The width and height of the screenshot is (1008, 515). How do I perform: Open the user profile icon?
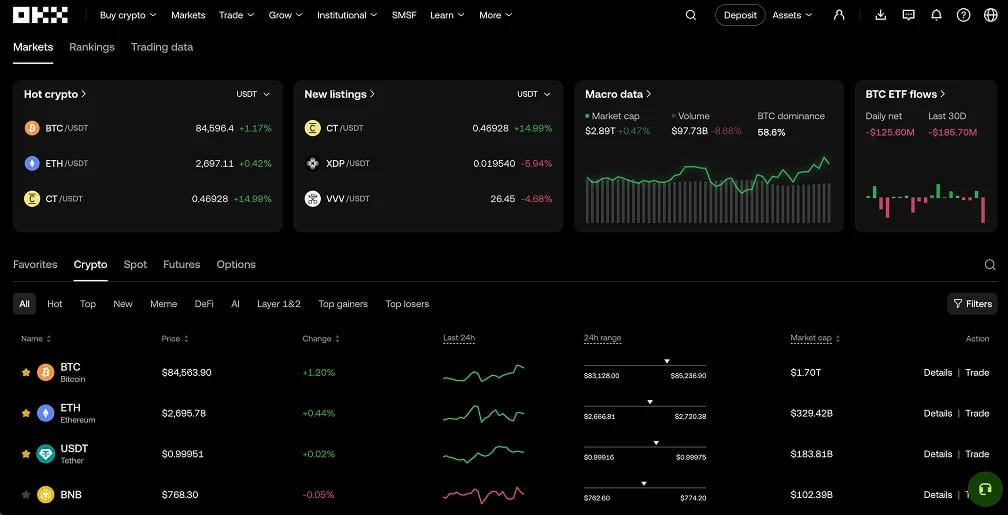tap(839, 15)
